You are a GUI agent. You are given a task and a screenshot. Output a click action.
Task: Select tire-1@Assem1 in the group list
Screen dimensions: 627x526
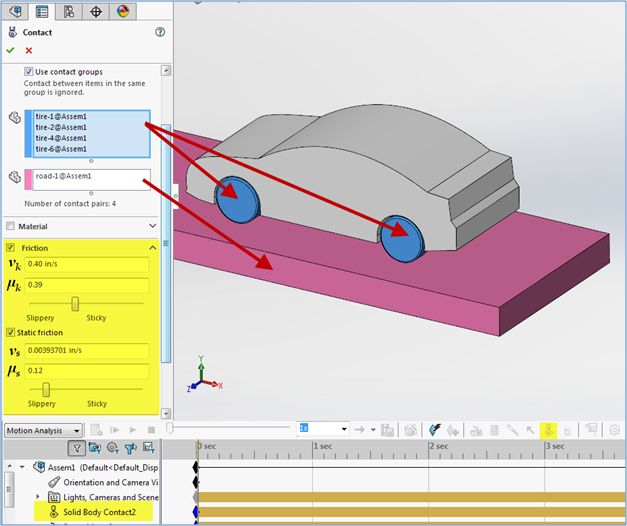click(61, 116)
